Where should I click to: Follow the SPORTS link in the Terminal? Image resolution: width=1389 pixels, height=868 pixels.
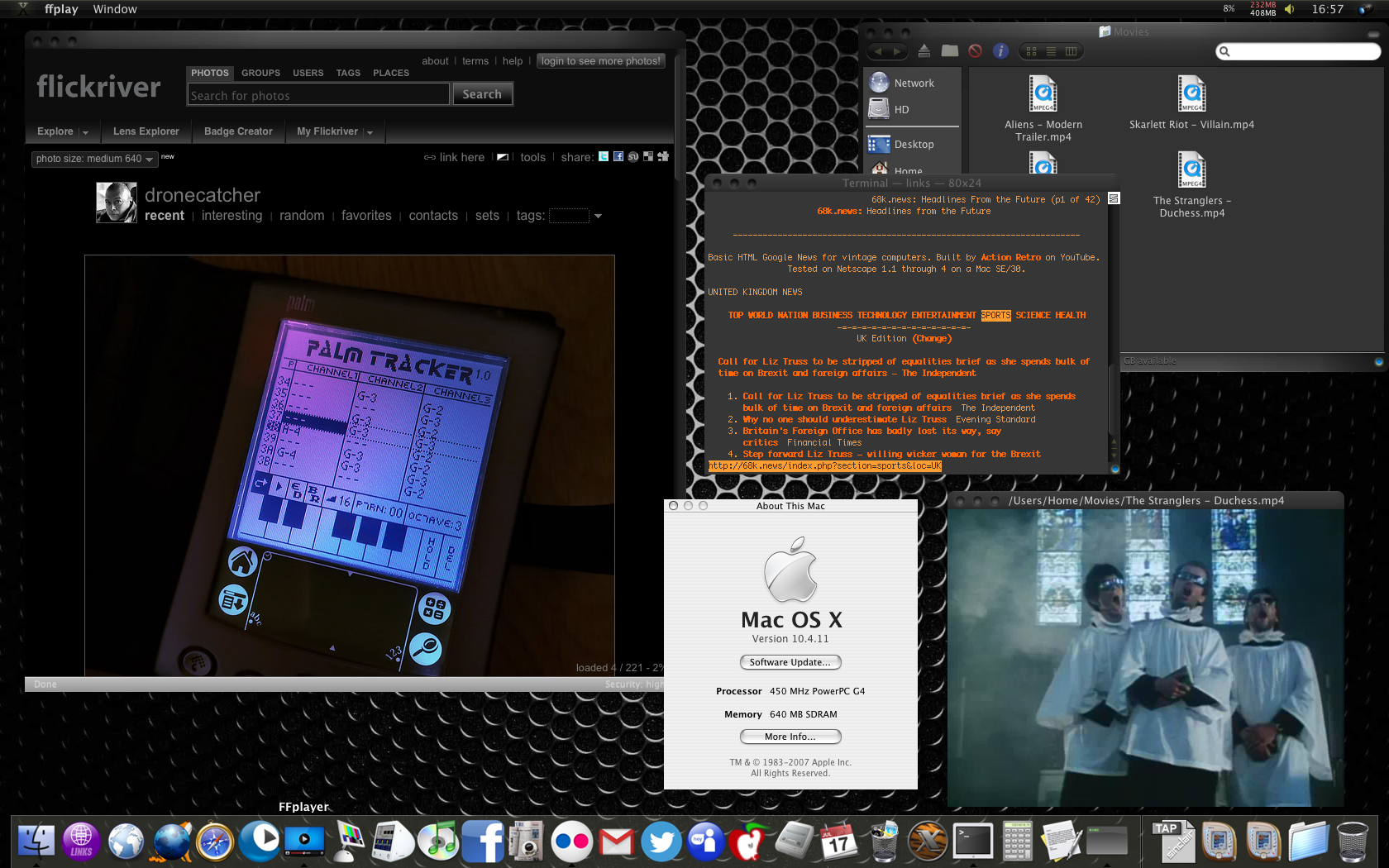tap(995, 315)
